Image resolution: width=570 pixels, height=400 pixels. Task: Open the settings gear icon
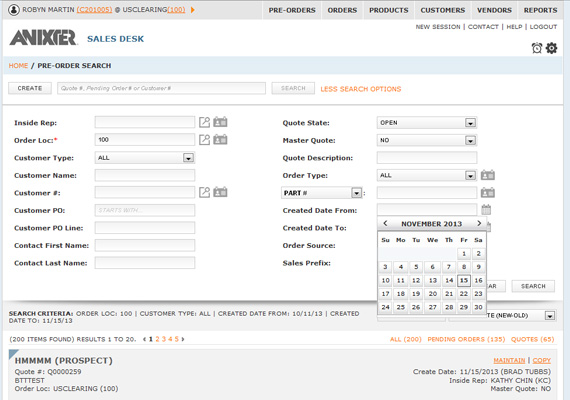551,48
